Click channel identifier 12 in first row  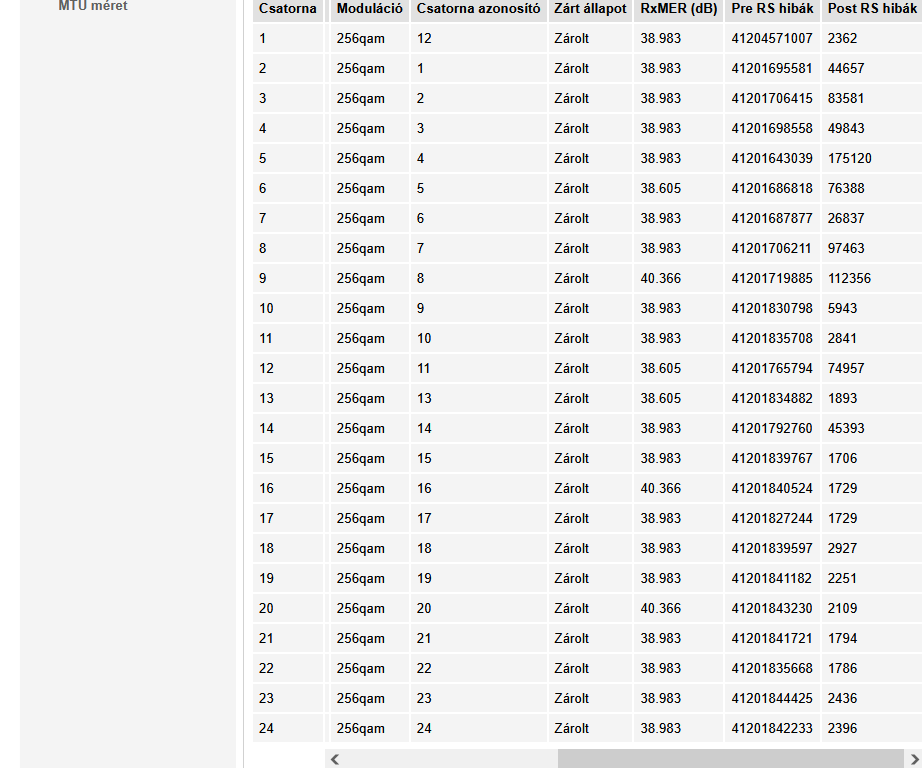[424, 38]
